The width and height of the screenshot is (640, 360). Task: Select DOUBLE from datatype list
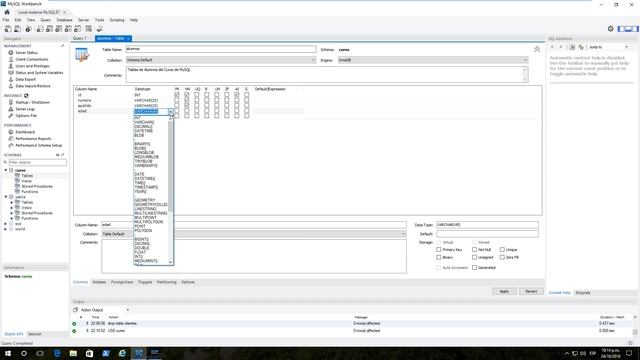point(142,248)
